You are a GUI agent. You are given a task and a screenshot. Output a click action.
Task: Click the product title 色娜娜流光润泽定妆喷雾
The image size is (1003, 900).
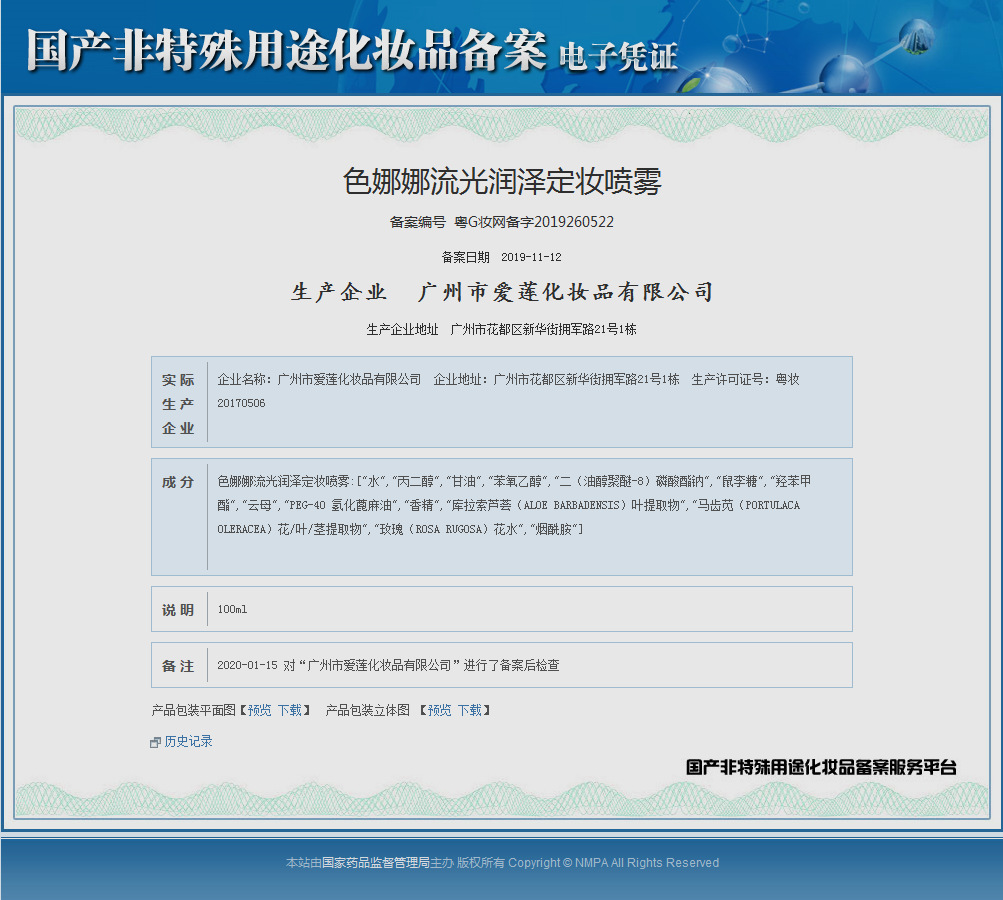coord(502,181)
